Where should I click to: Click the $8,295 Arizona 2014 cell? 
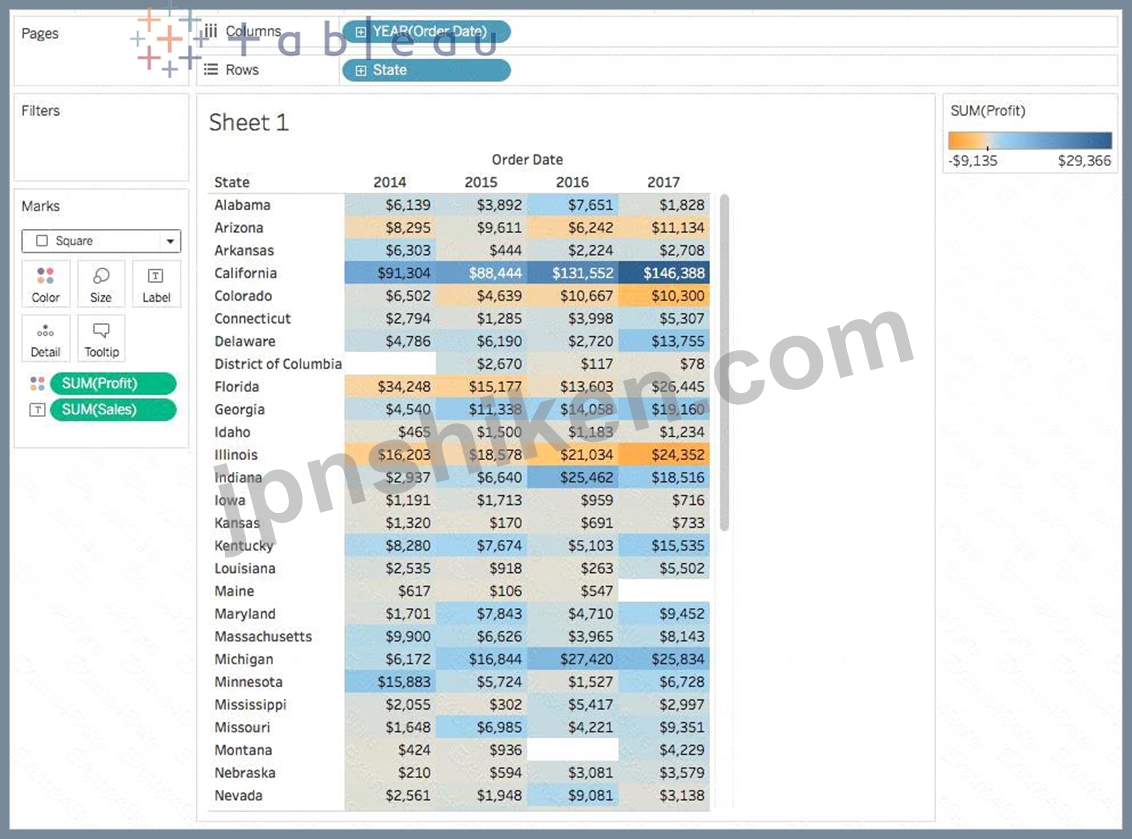point(391,227)
